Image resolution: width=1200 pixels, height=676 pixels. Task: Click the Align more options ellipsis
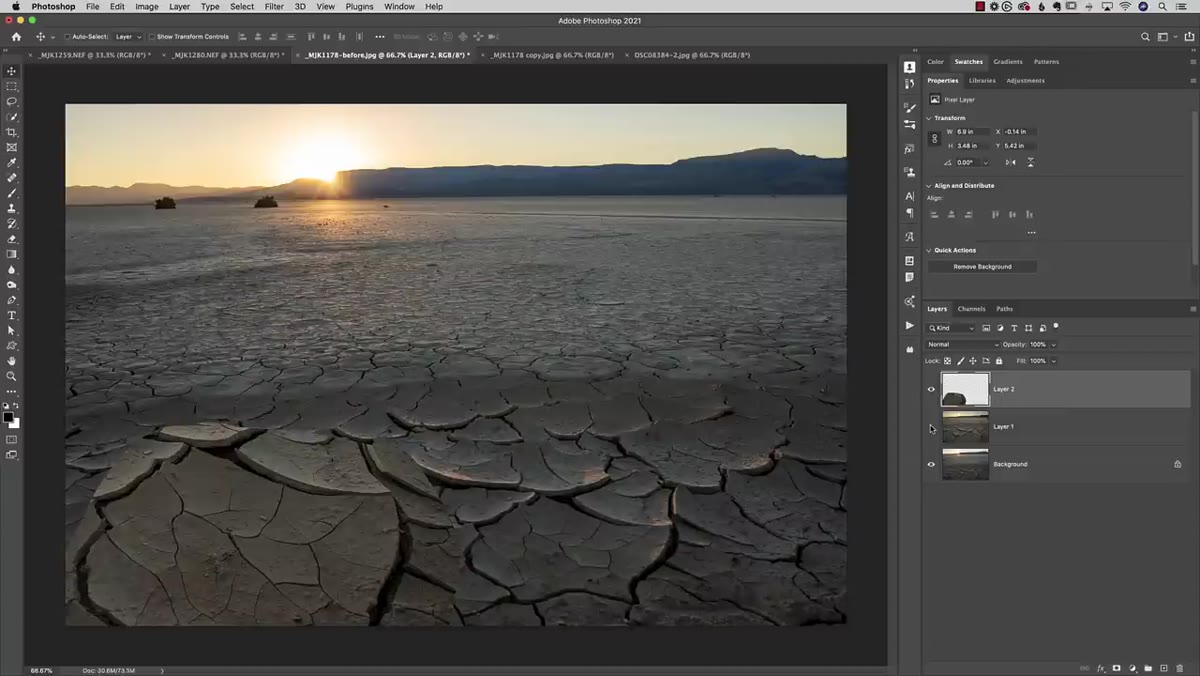click(x=1031, y=233)
